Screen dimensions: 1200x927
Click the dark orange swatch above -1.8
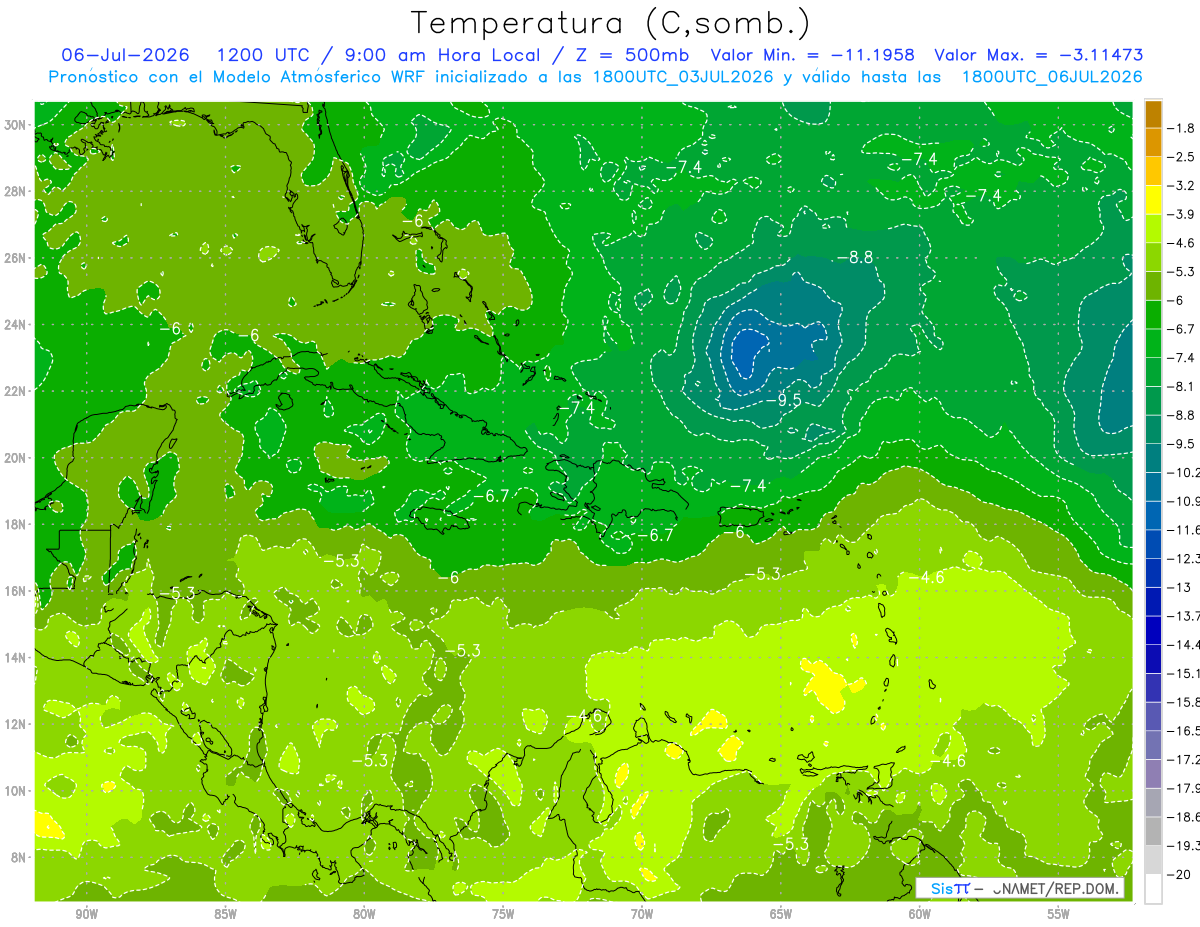1153,115
